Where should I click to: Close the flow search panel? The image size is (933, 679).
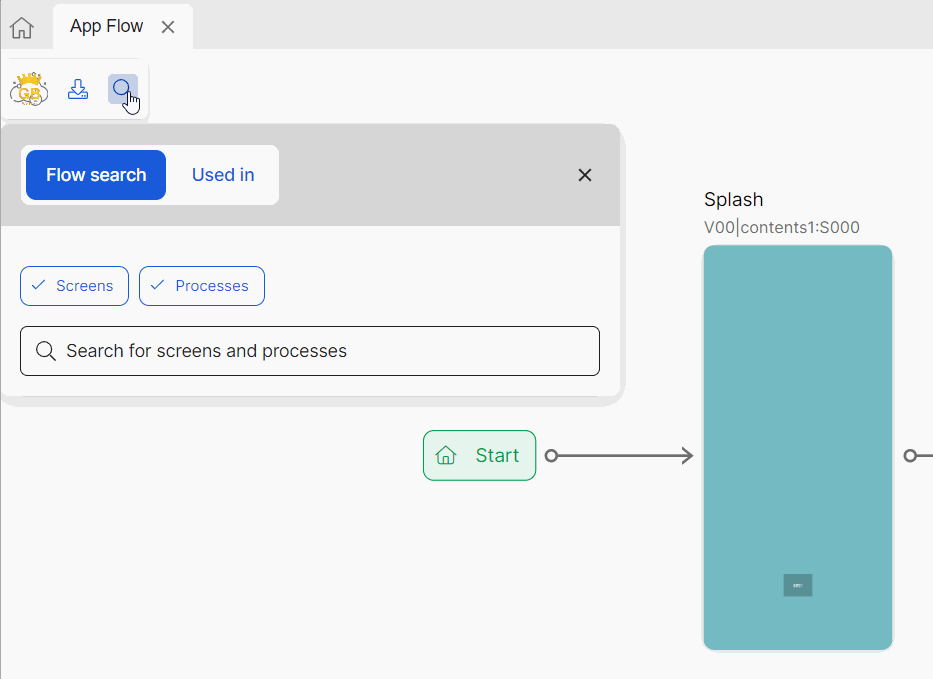[x=585, y=175]
